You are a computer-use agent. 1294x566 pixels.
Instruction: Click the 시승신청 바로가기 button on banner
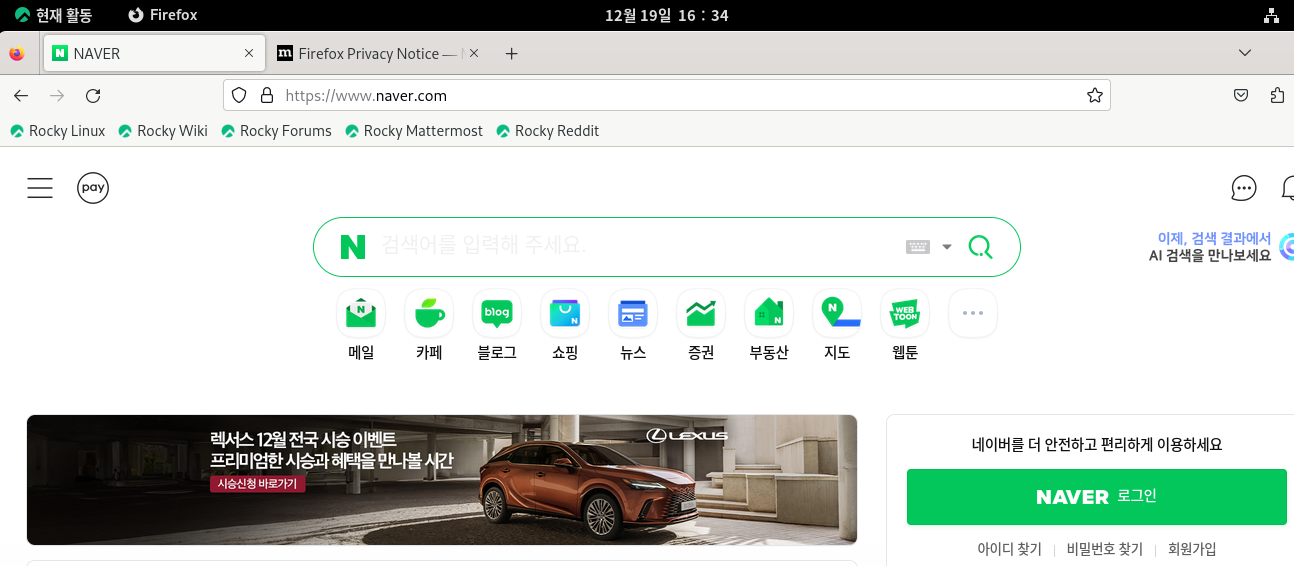[258, 484]
